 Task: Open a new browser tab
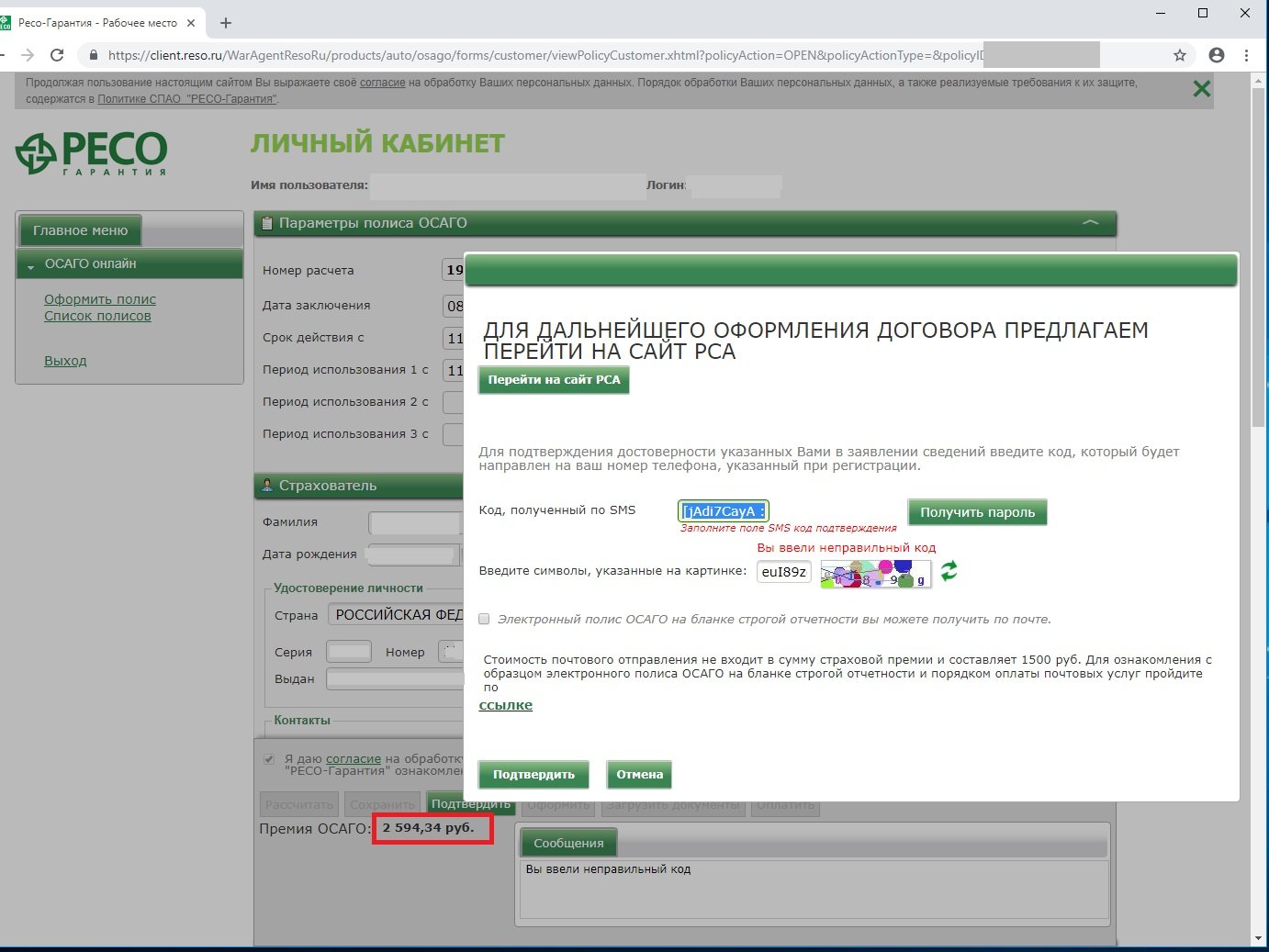[226, 23]
